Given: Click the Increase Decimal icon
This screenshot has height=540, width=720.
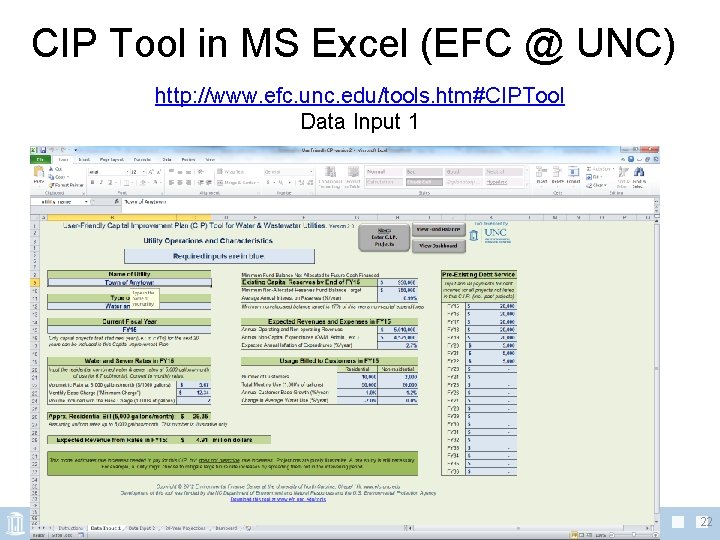Looking at the screenshot, I should 301,183.
